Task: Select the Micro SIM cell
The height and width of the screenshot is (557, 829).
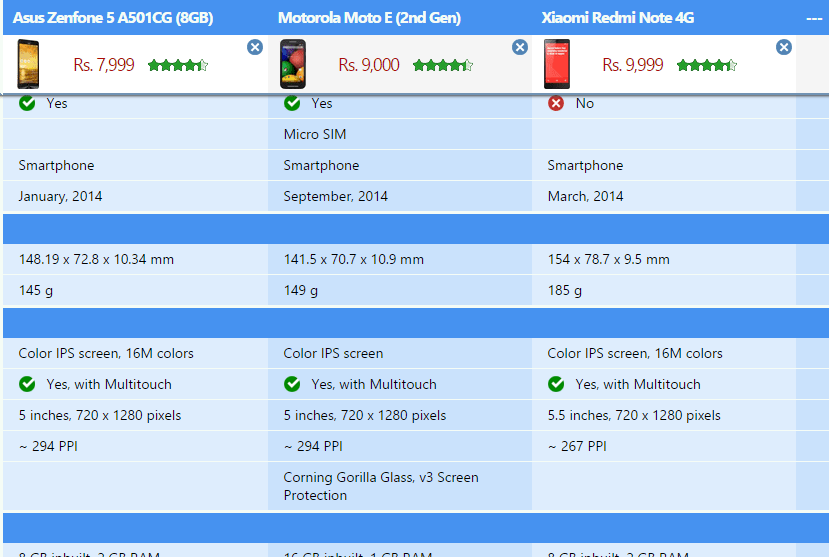Action: pos(400,134)
